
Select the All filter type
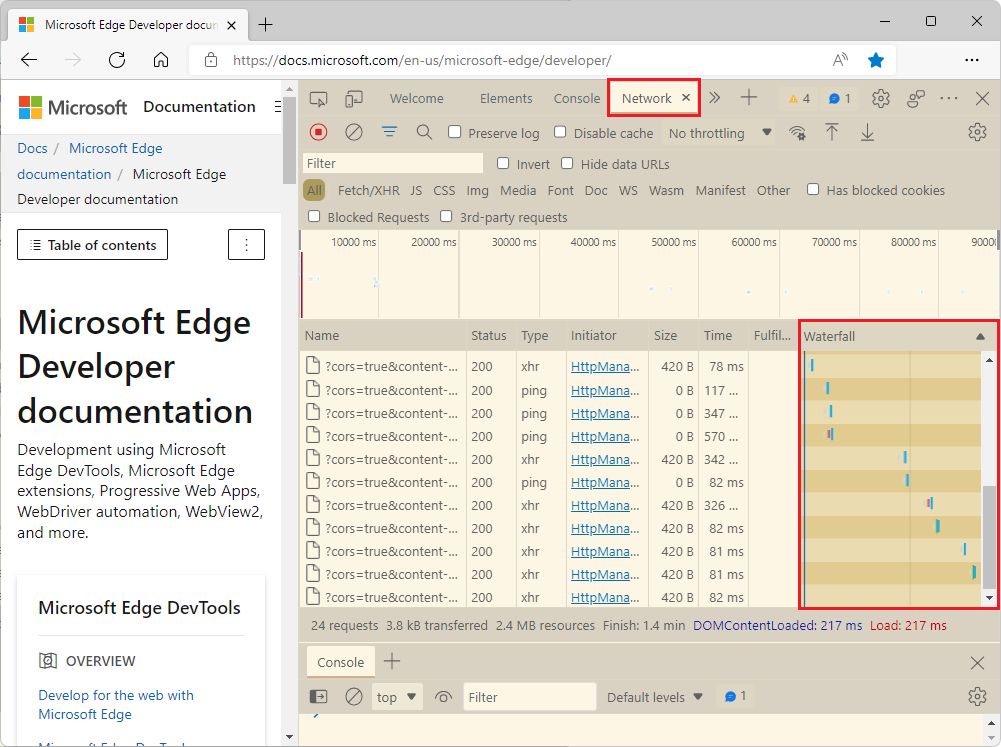(314, 190)
